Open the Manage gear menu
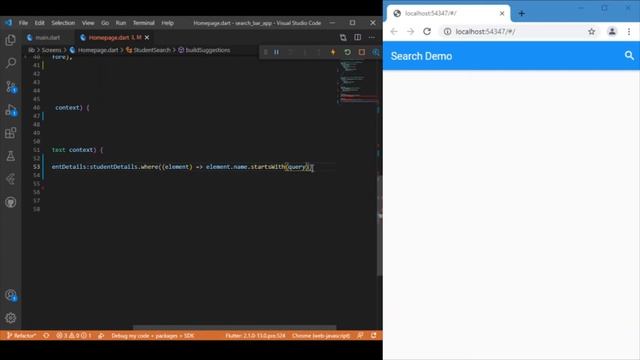Screen dimensions: 640x360 [11, 318]
